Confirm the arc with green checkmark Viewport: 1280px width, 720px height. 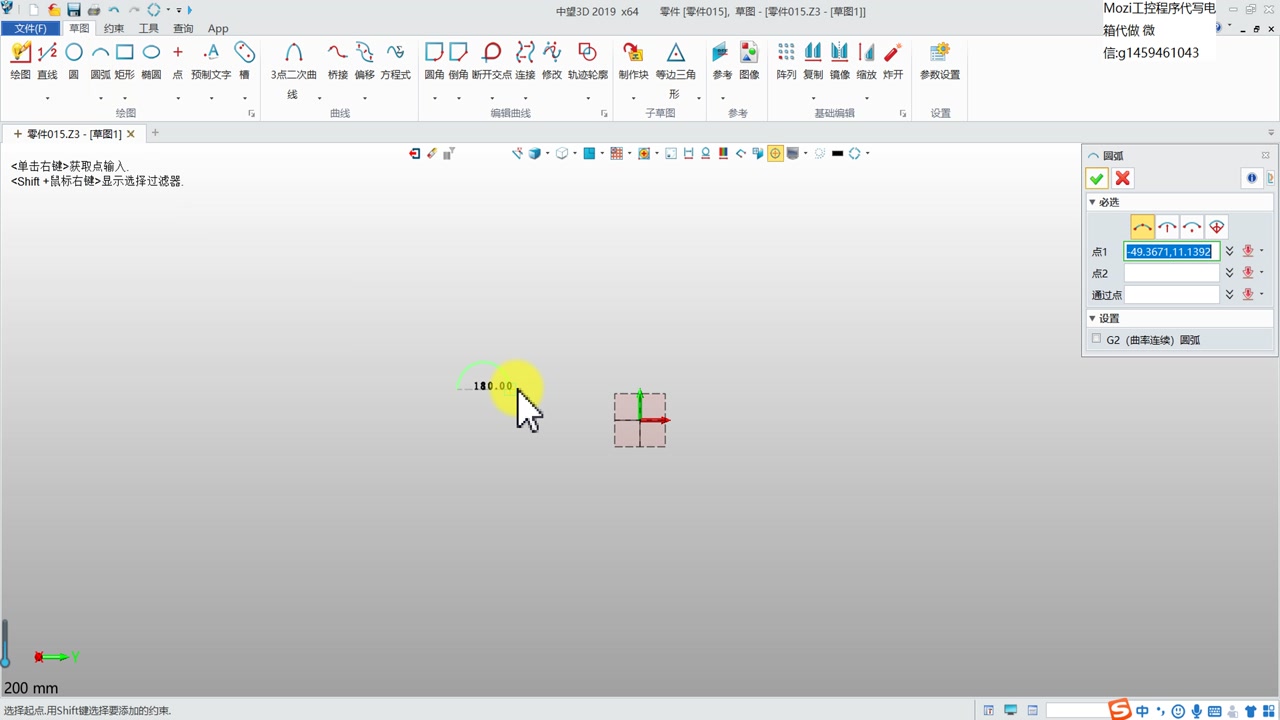point(1097,178)
